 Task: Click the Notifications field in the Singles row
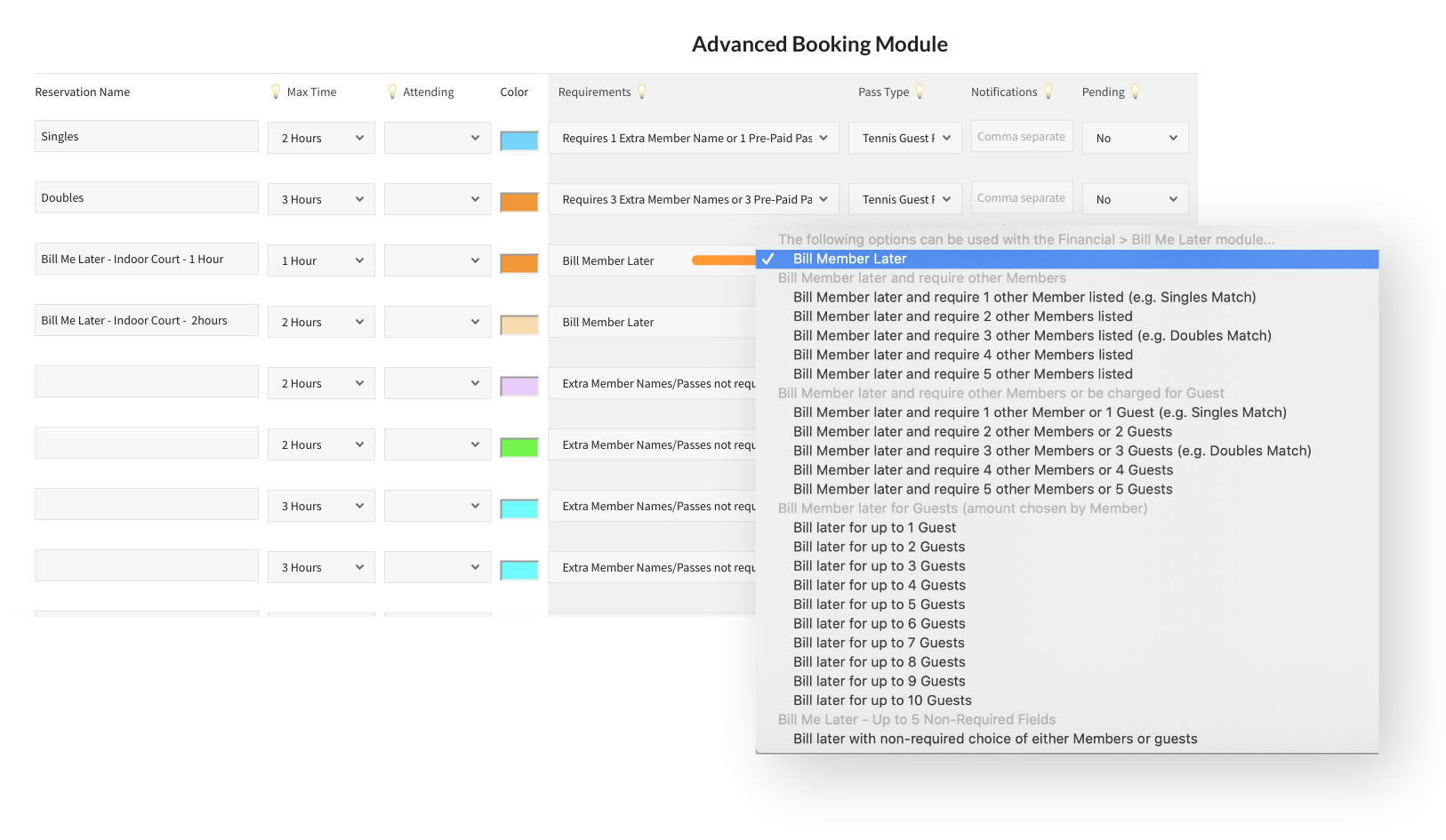1021,137
